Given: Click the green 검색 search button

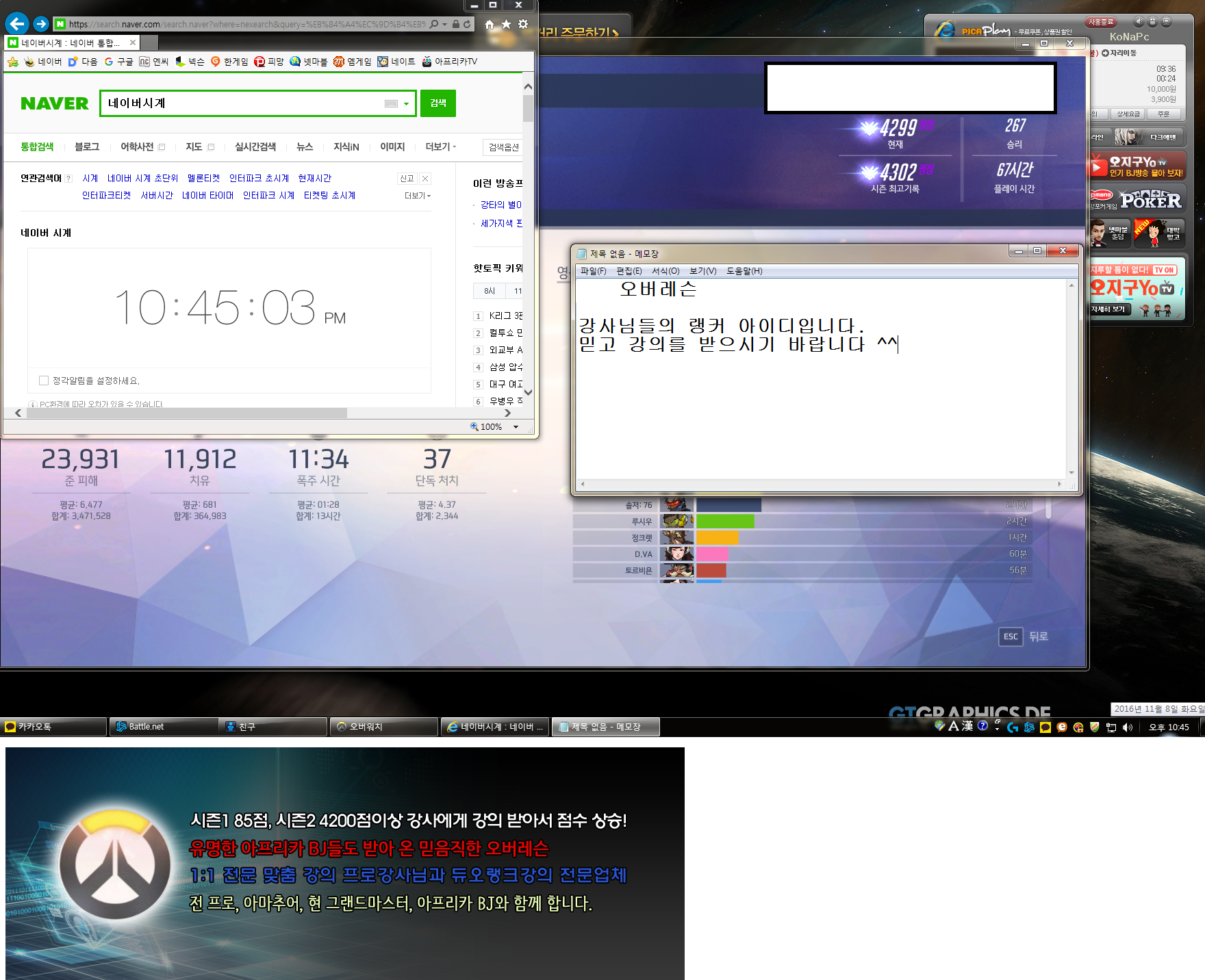Looking at the screenshot, I should coord(437,103).
